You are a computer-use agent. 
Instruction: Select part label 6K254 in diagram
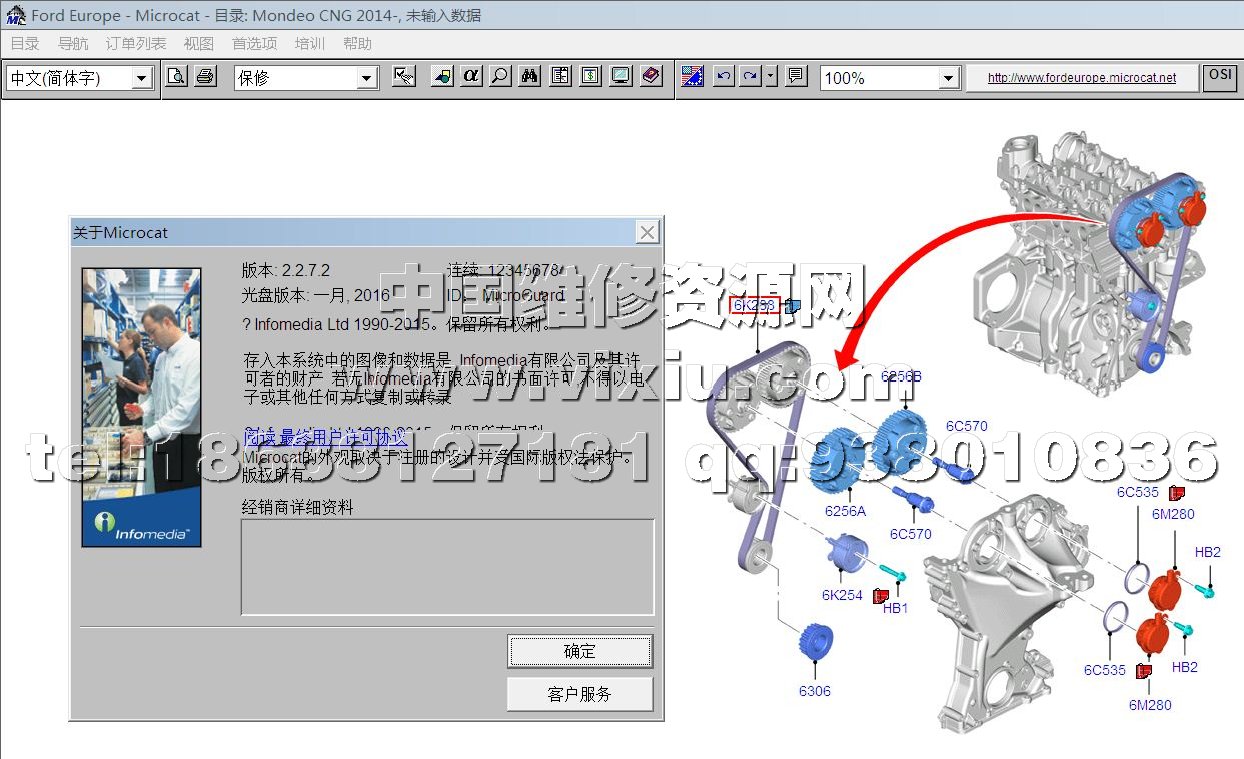[842, 595]
